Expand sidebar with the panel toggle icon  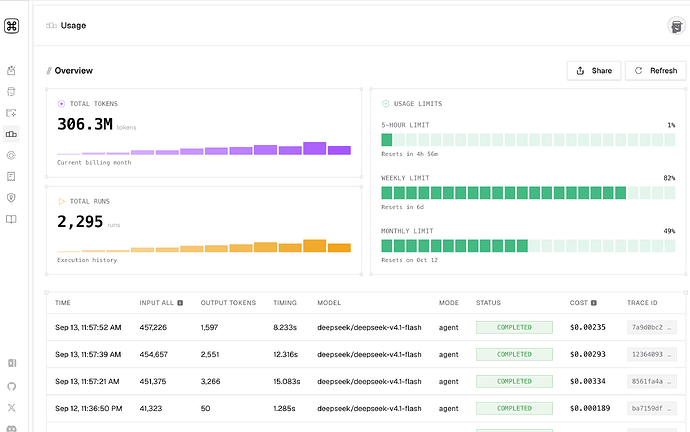12,363
